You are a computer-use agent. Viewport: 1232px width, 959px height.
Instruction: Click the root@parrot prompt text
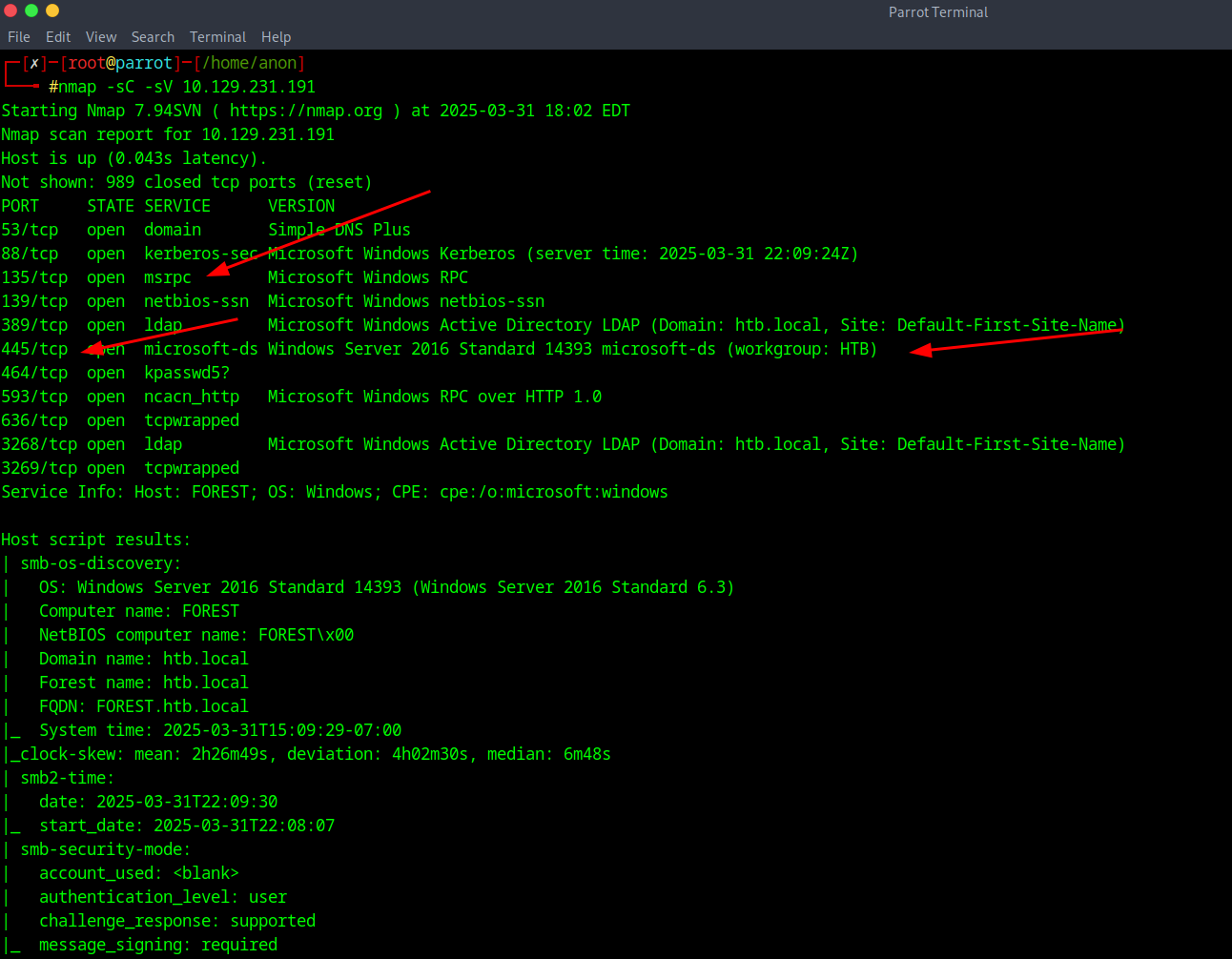tap(120, 63)
